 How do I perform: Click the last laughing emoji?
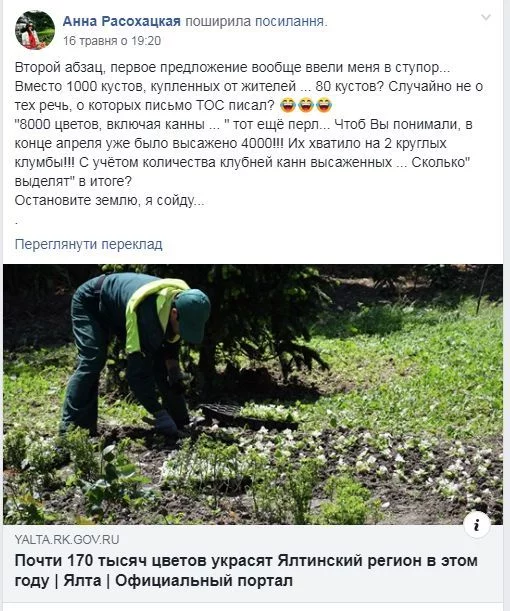324,105
